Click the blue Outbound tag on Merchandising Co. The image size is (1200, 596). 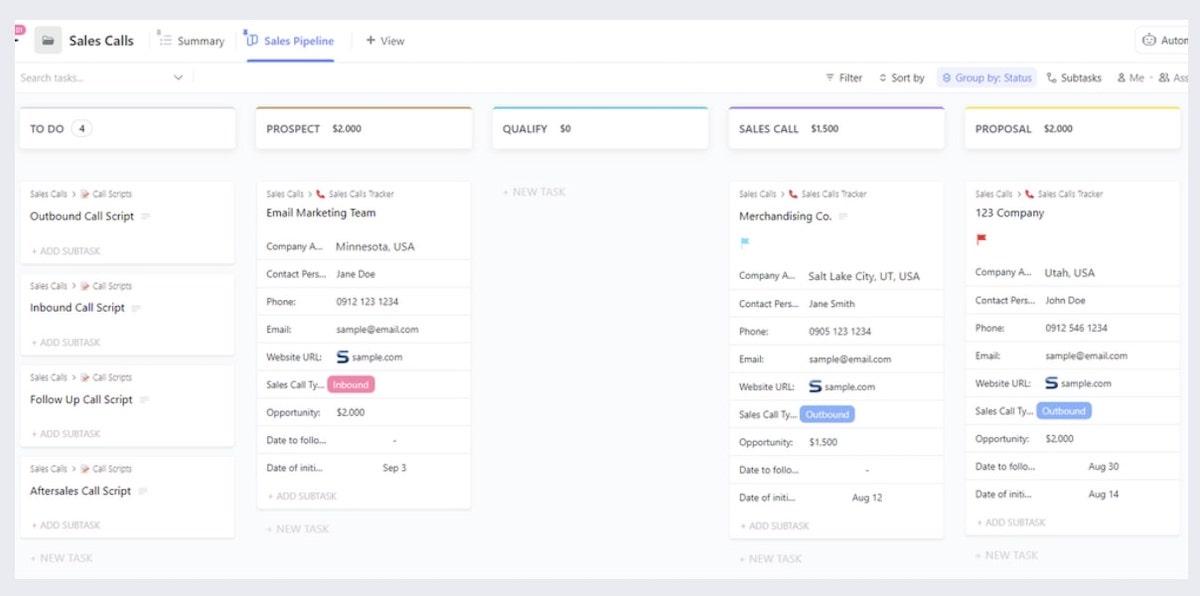pos(827,415)
